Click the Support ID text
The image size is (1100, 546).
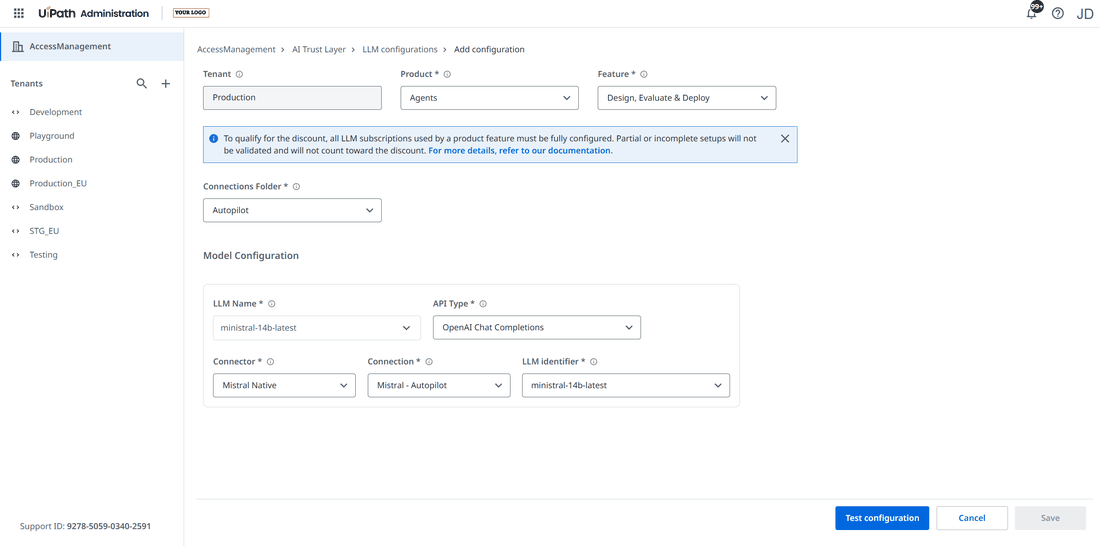(86, 526)
